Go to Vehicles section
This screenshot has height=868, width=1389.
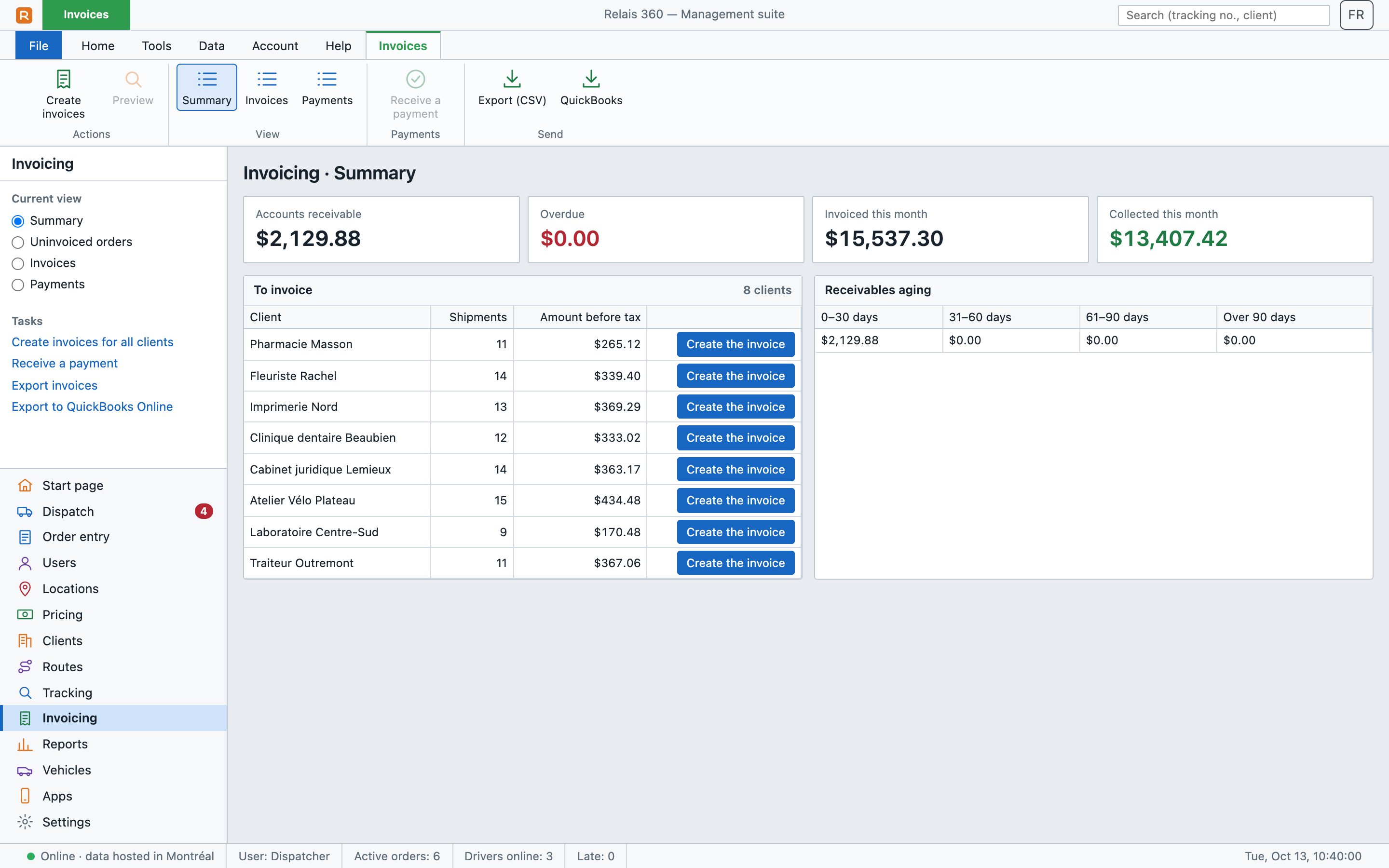tap(114, 770)
